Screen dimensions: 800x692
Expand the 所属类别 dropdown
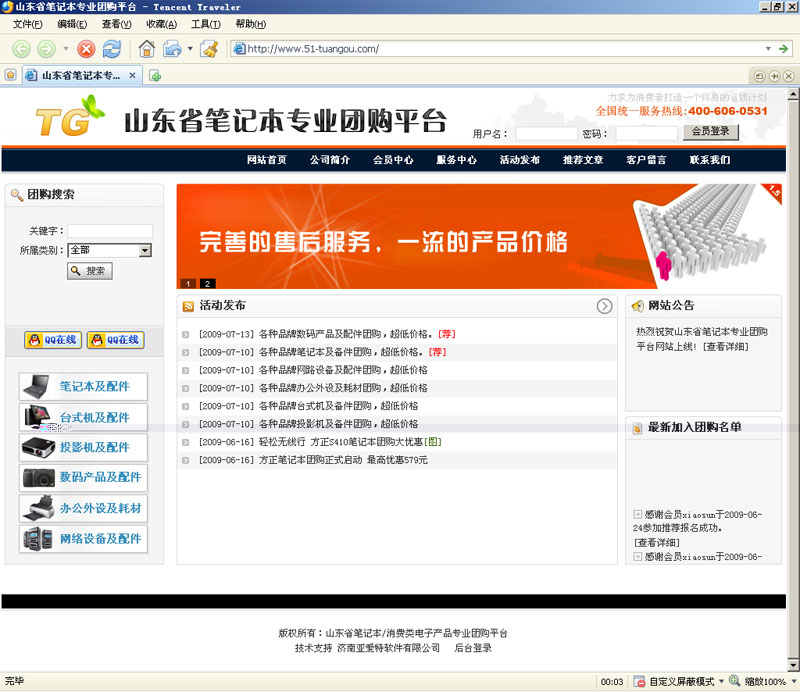coord(145,250)
